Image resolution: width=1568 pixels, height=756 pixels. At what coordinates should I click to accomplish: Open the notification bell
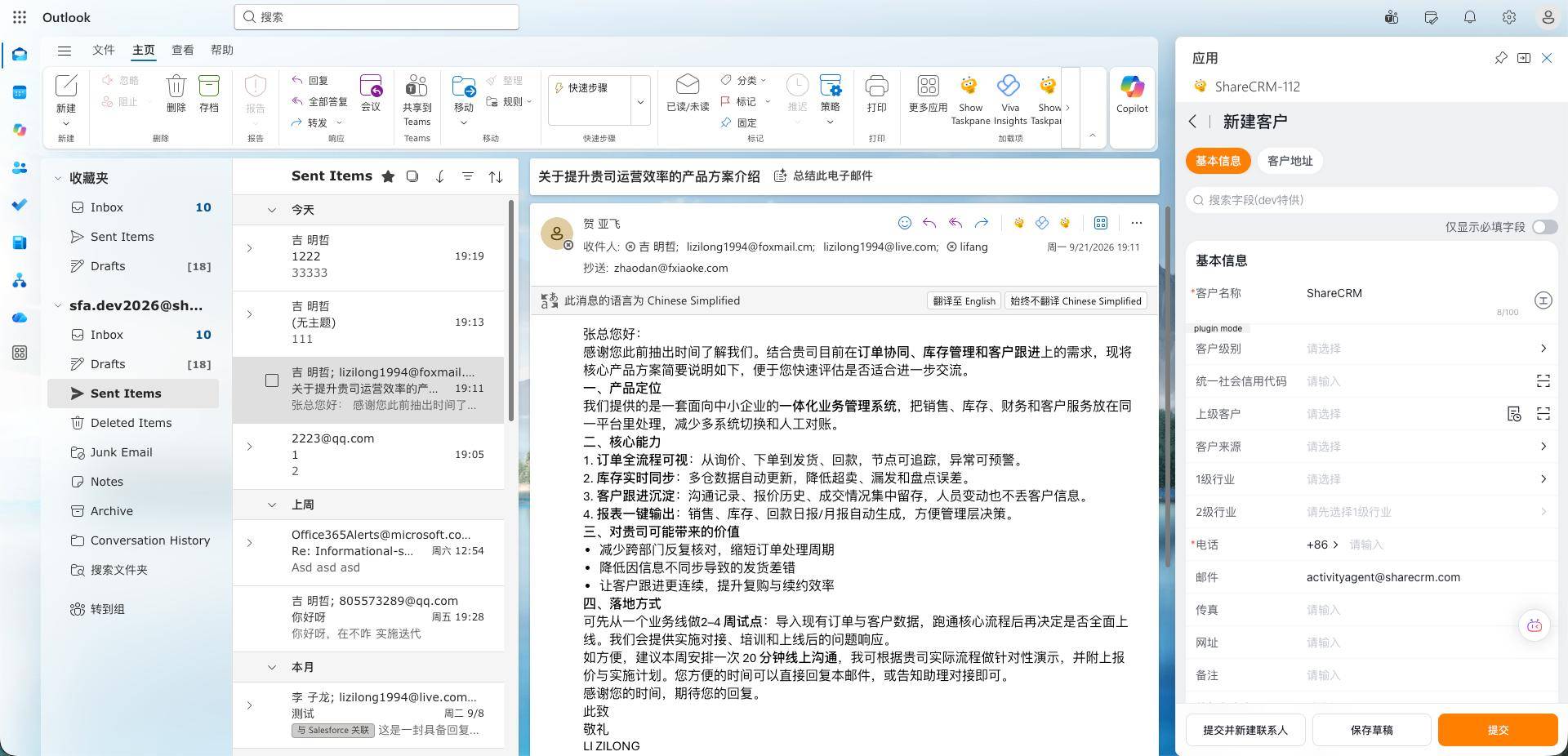click(x=1469, y=17)
